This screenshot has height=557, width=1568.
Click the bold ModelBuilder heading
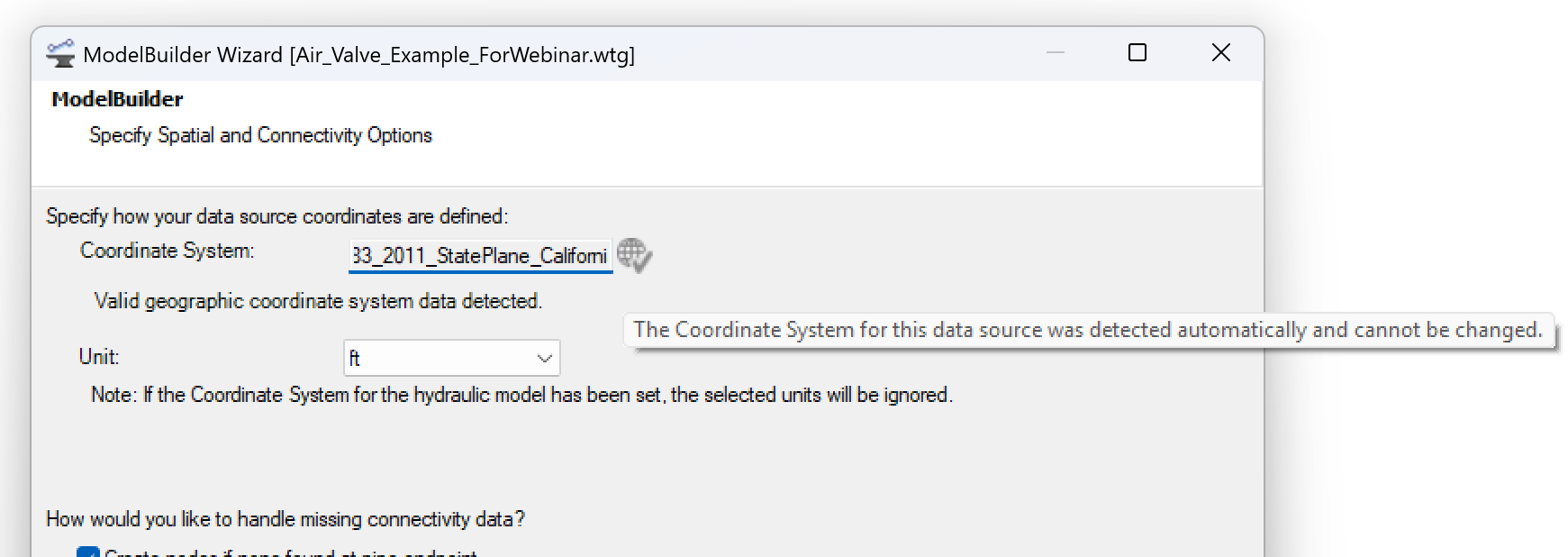click(117, 99)
